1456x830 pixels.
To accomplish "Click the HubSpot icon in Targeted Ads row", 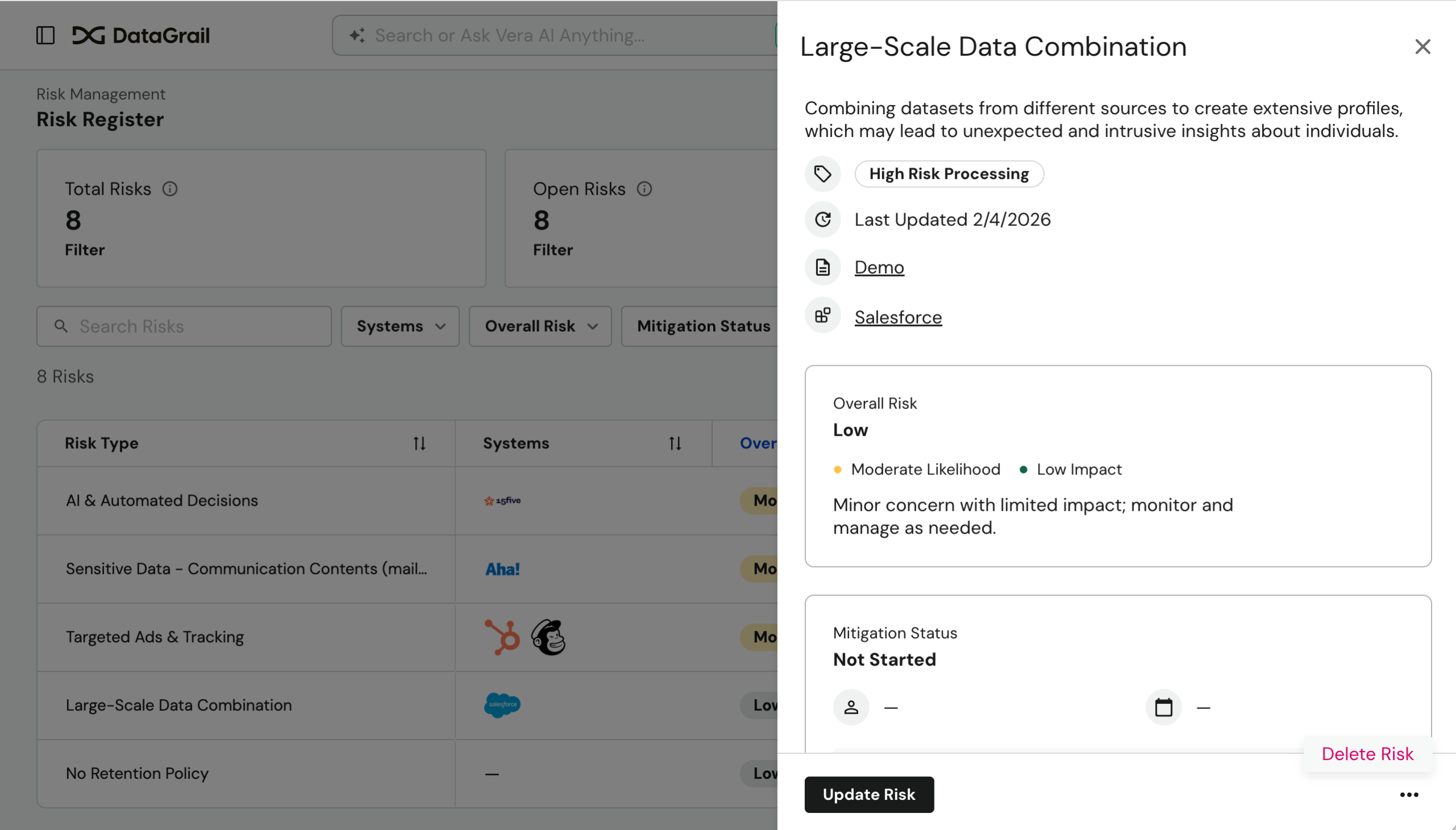I will (x=502, y=637).
